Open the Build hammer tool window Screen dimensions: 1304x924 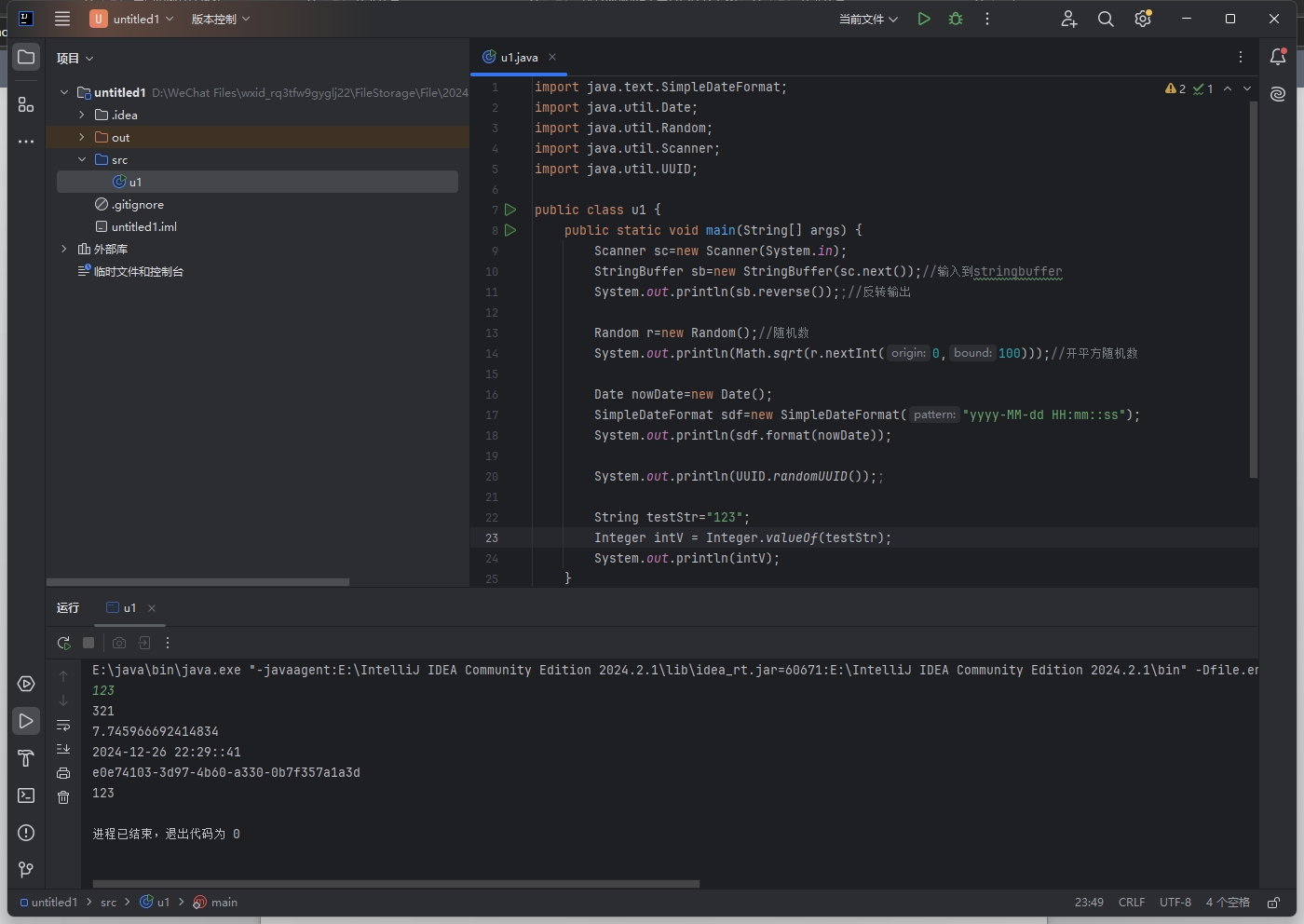(x=26, y=758)
